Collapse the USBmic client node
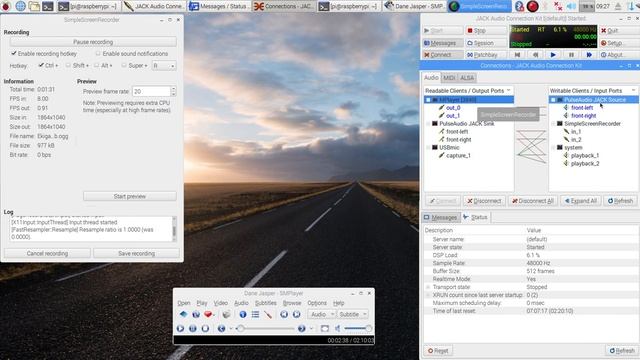 (x=428, y=148)
